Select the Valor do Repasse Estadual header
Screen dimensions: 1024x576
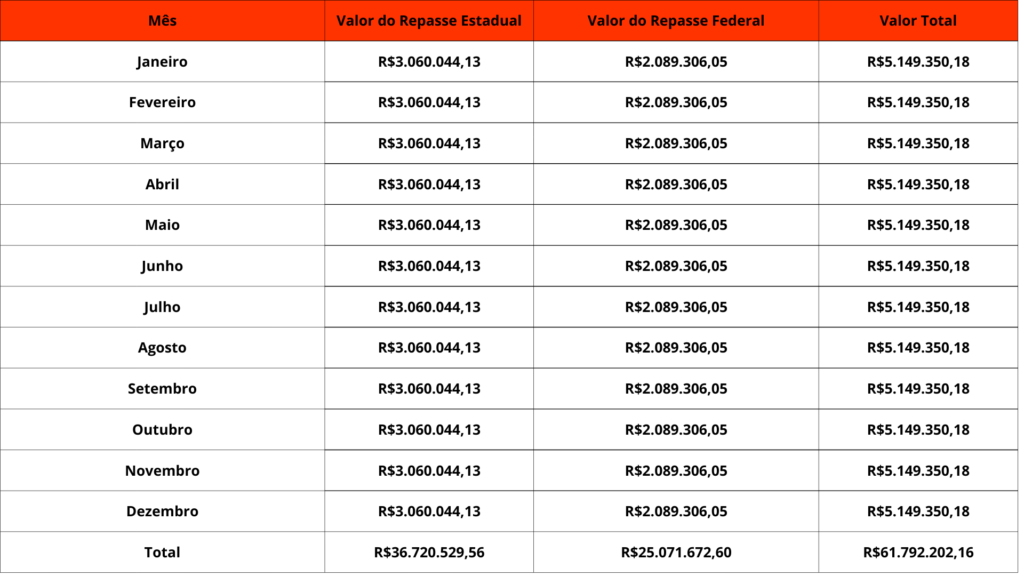(429, 21)
